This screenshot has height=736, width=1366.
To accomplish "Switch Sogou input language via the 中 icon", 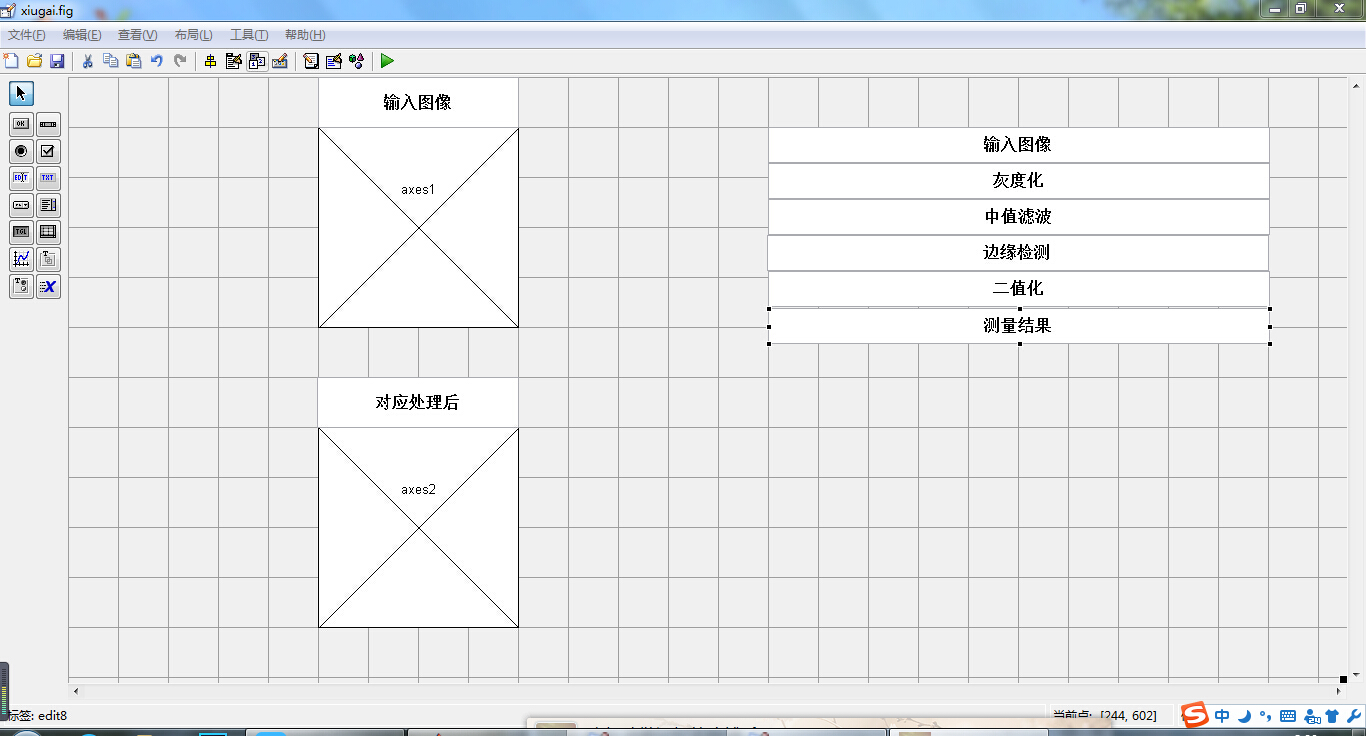I will coord(1222,716).
